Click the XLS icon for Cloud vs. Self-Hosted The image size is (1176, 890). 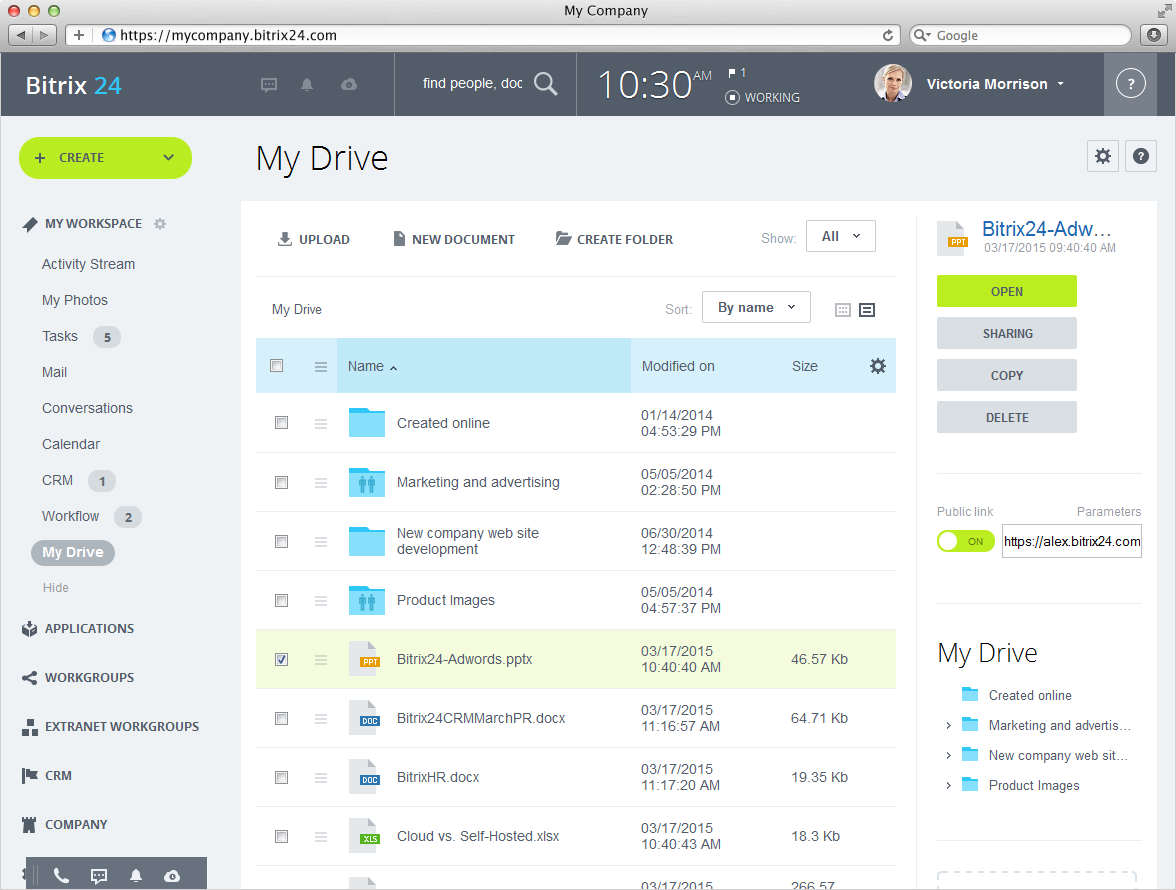point(365,836)
